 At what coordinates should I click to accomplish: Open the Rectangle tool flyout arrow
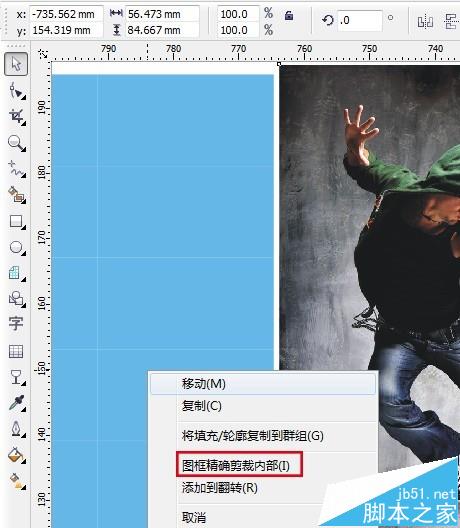23,228
